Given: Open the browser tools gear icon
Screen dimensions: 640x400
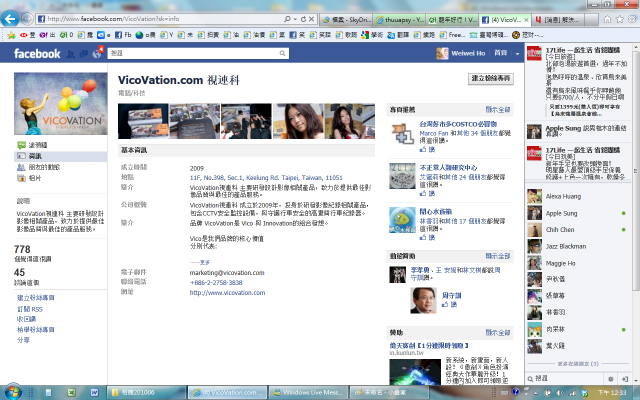Looking at the screenshot, I should pyautogui.click(x=632, y=19).
